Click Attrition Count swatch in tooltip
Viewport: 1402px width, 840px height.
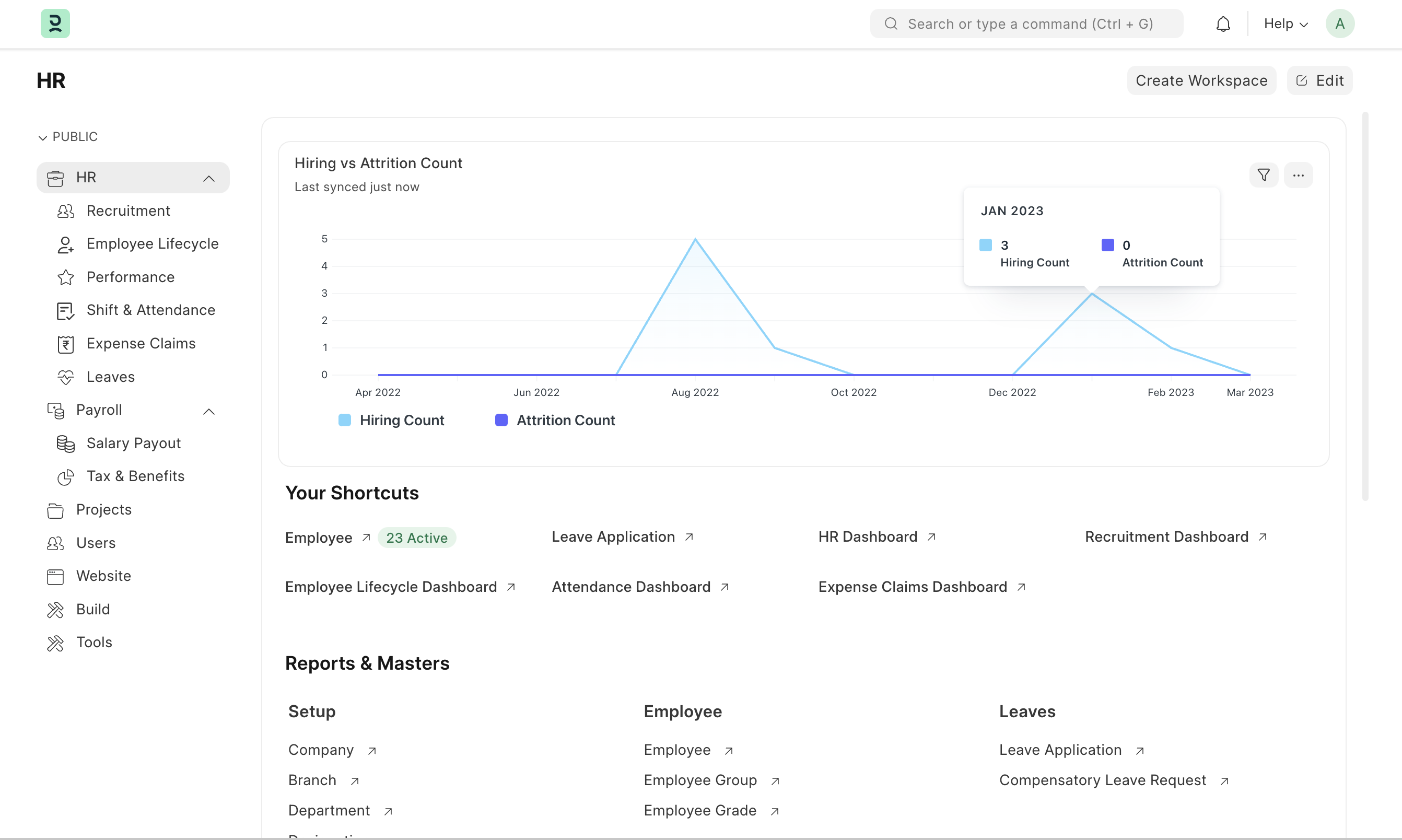click(x=1107, y=245)
